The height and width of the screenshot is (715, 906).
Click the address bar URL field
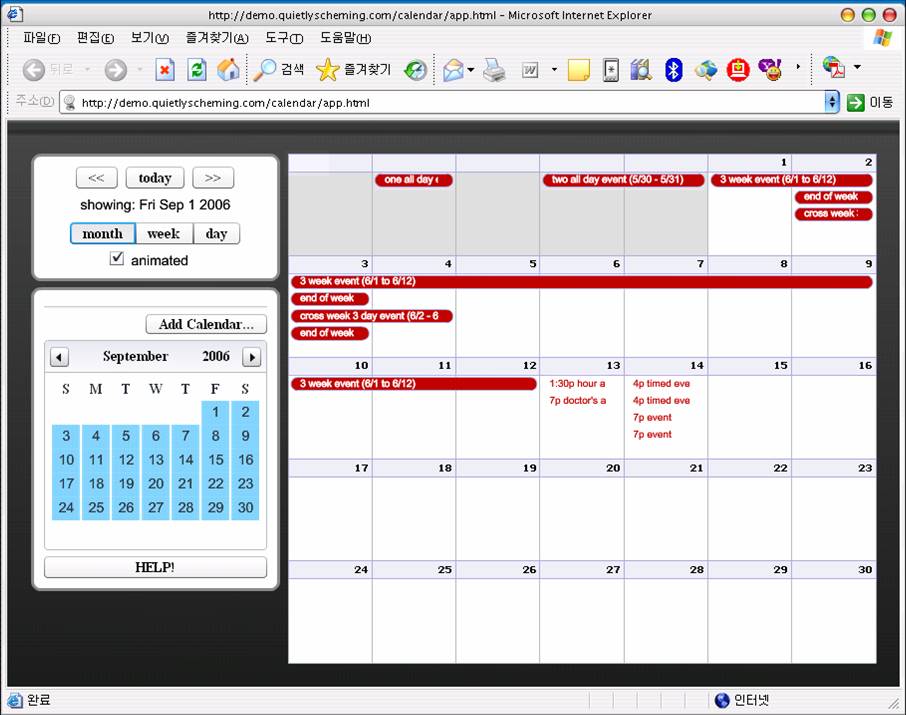[445, 103]
